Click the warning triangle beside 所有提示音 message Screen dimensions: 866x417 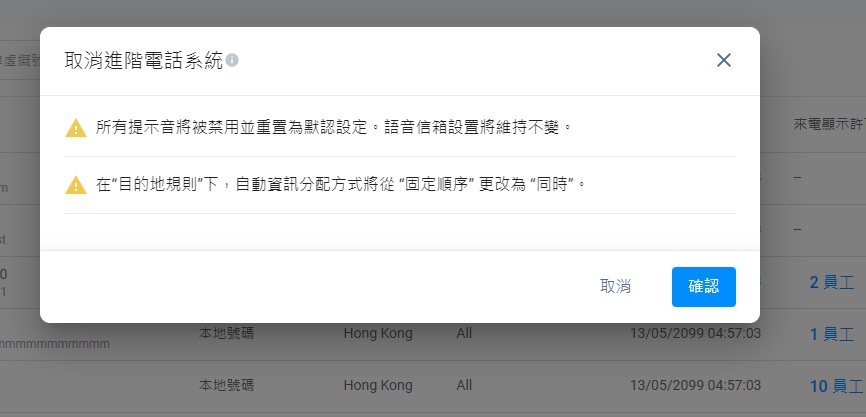point(76,128)
